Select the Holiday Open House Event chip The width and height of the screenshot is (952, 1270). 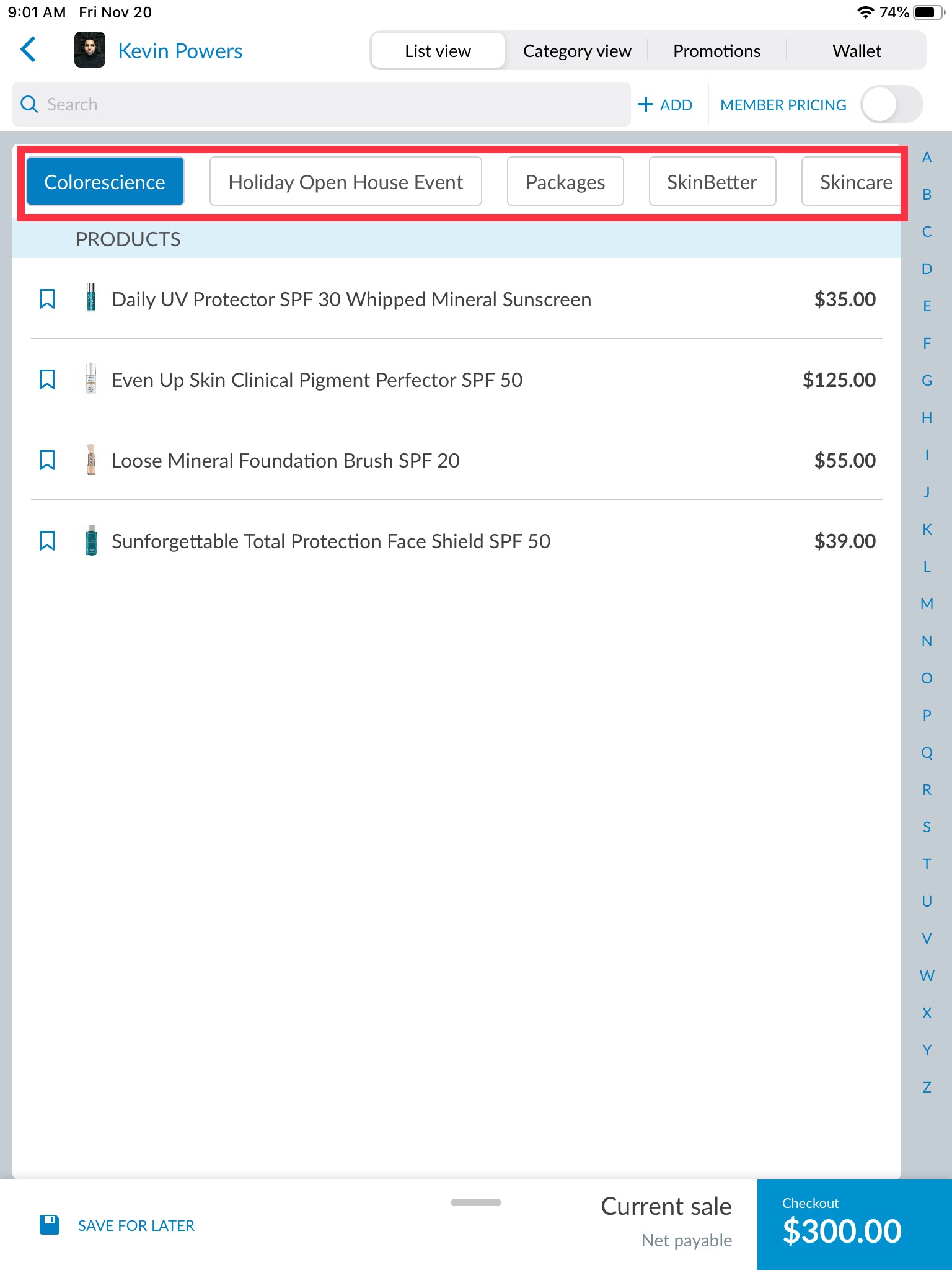(345, 182)
